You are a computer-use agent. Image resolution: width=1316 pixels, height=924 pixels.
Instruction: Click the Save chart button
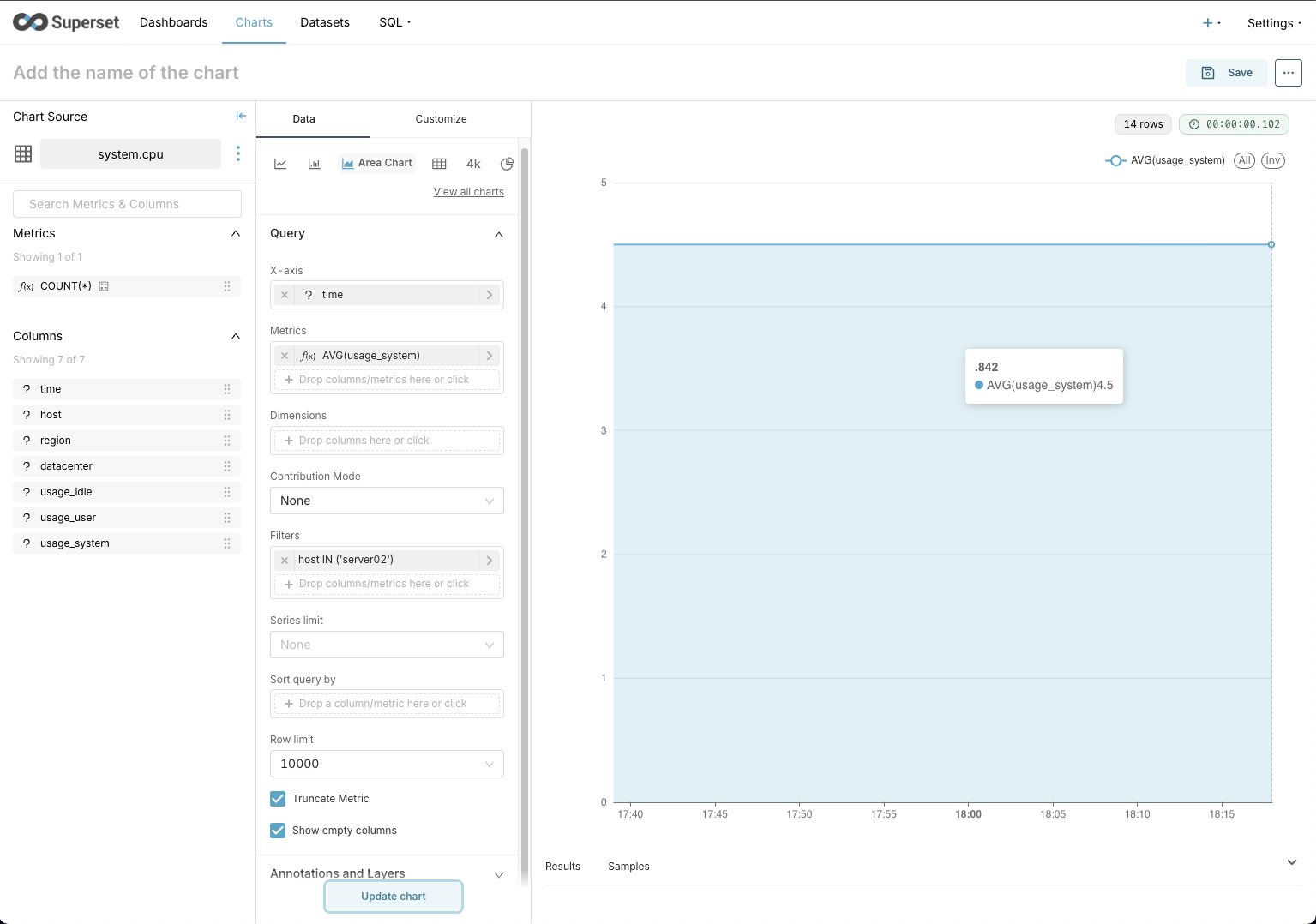[1227, 73]
